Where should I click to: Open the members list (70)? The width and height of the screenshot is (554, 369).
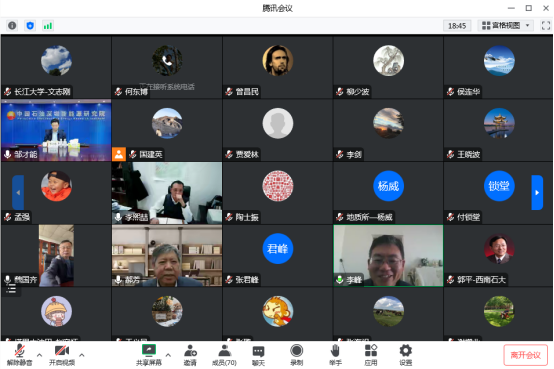tap(224, 355)
